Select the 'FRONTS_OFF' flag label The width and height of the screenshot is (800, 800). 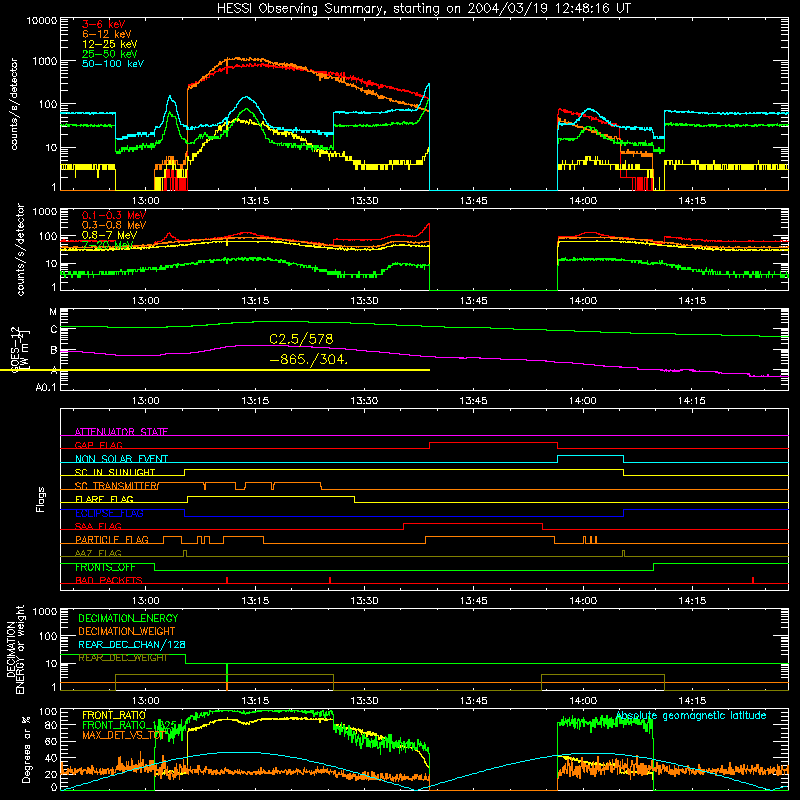(x=105, y=567)
